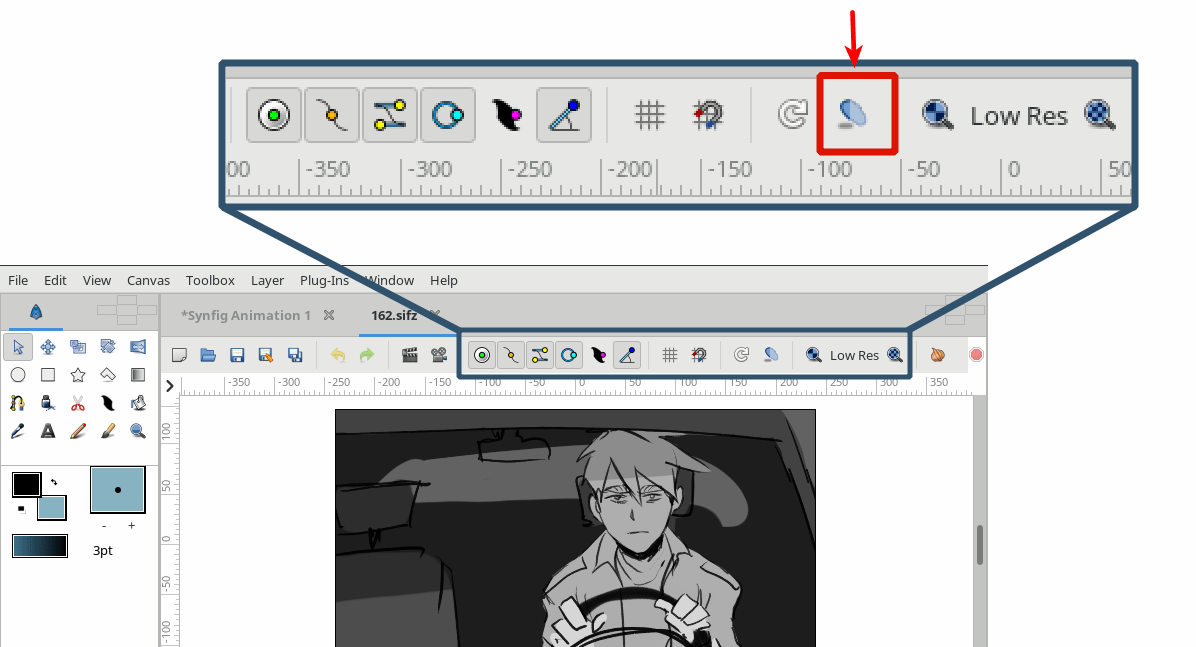Click the Save All icon
Image resolution: width=1196 pixels, height=647 pixels.
[294, 355]
